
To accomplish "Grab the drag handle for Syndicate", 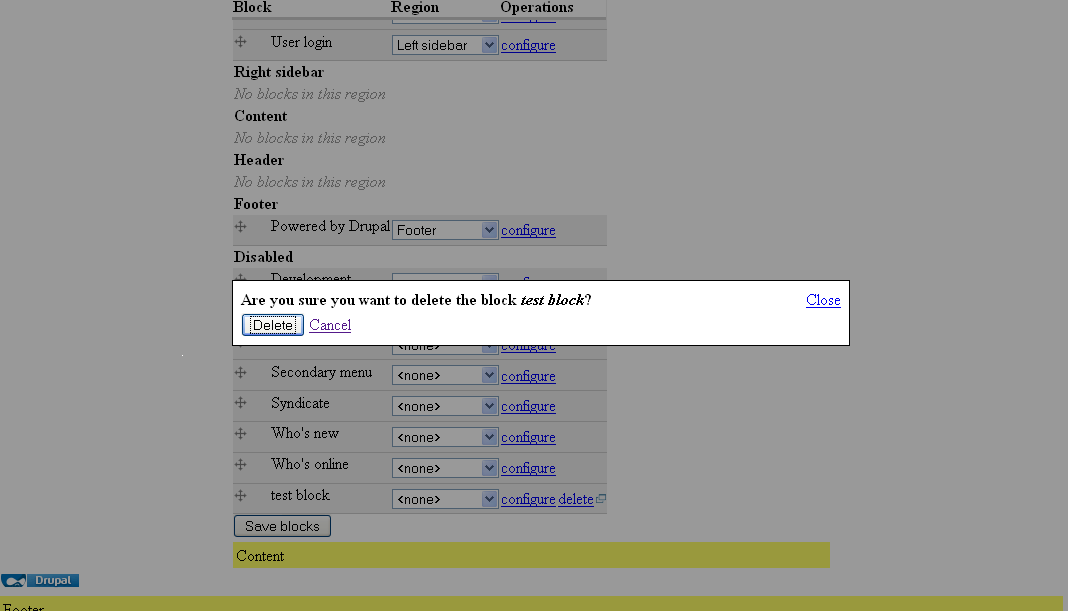I will click(240, 403).
